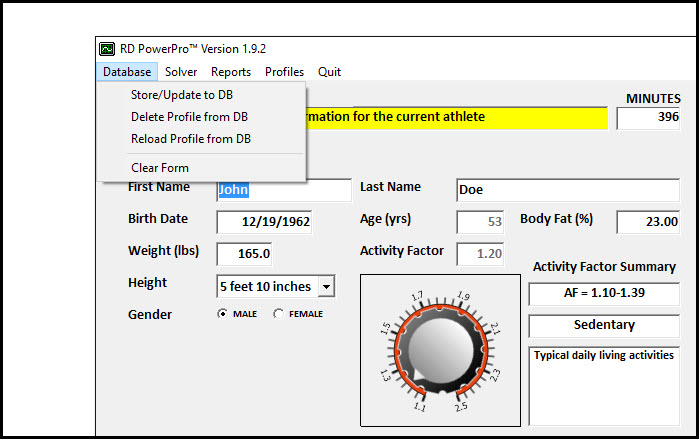Click the Weight field showing 165.0
The height and width of the screenshot is (439, 699).
(x=244, y=254)
